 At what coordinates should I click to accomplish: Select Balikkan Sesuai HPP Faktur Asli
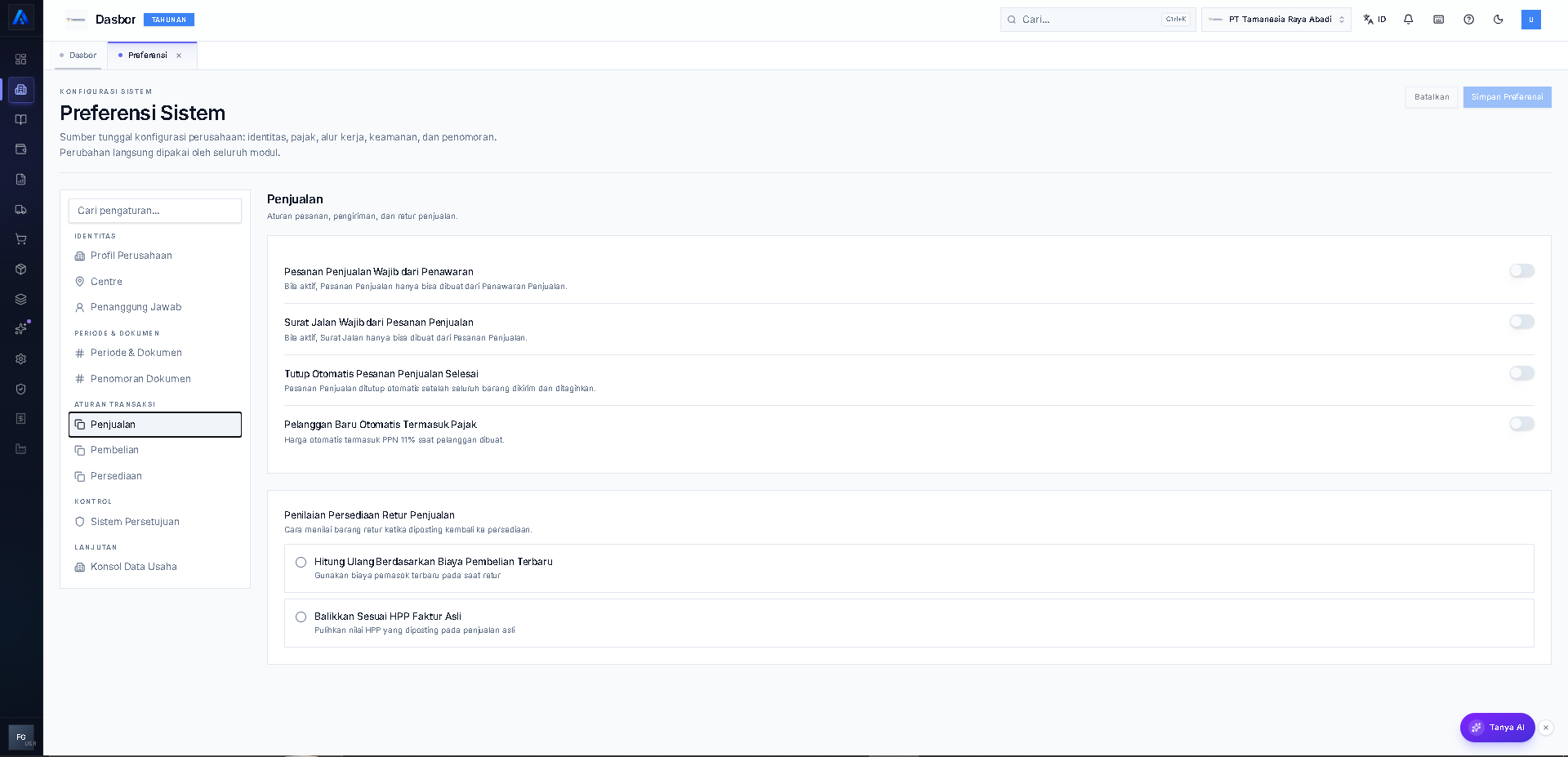pyautogui.click(x=909, y=623)
